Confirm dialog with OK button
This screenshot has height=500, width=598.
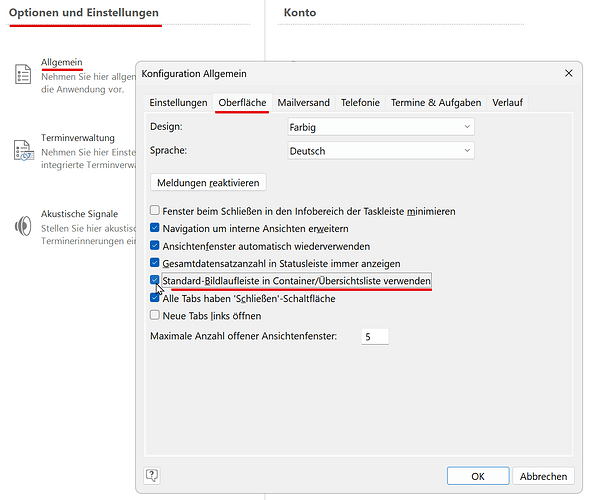pos(478,476)
